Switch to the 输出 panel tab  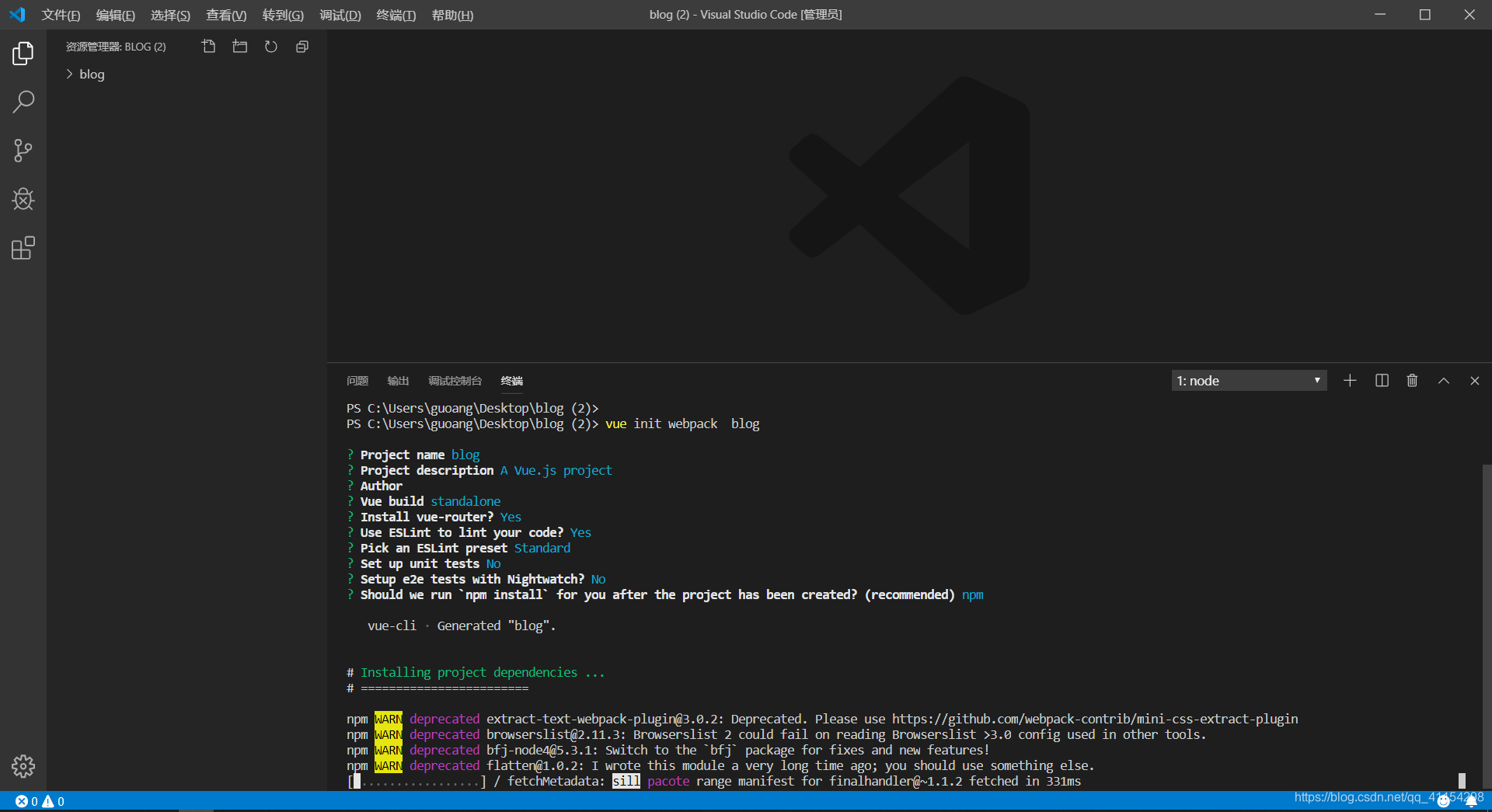click(398, 381)
